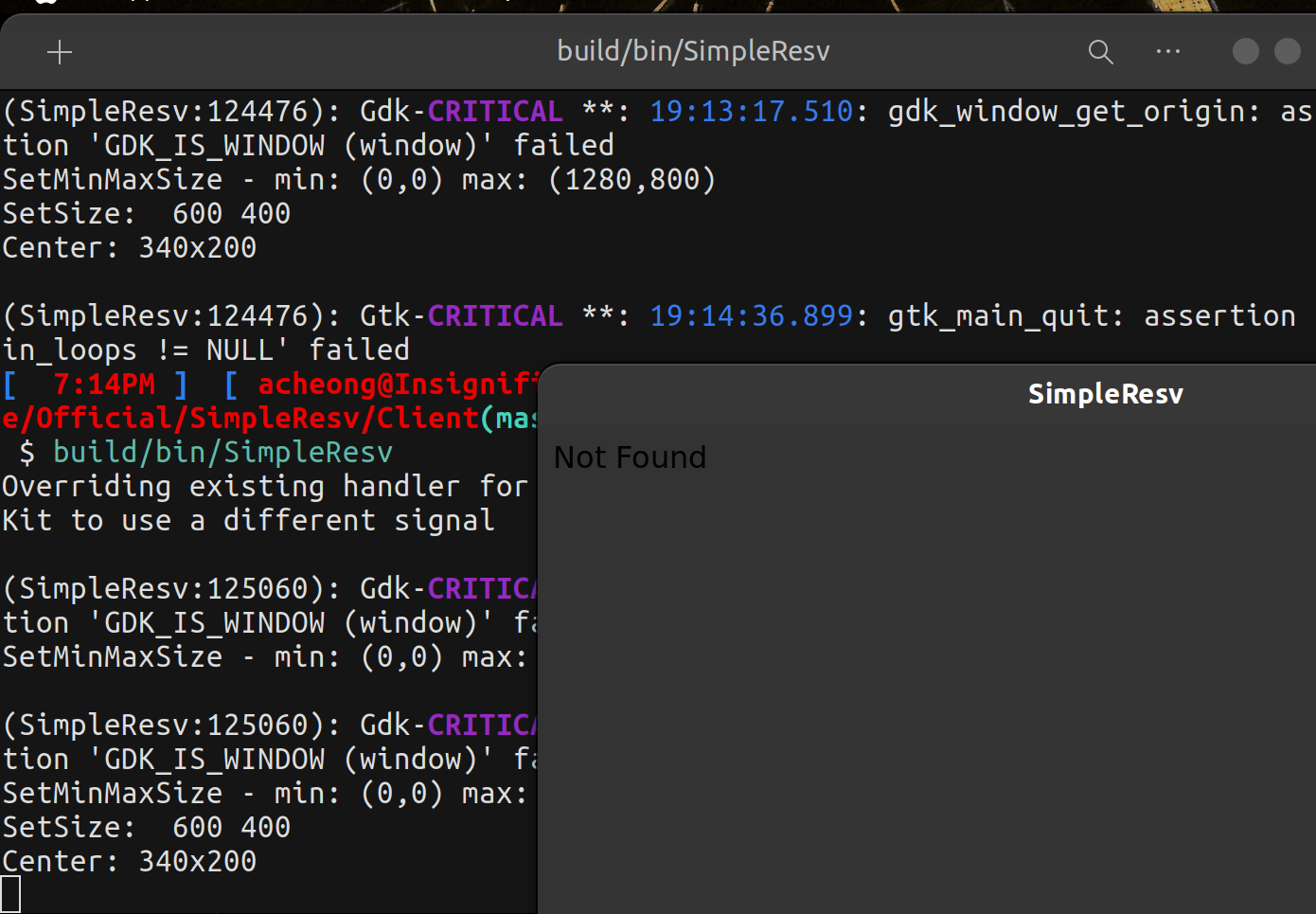Focus the SimpleResv window title bar
Image resolution: width=1316 pixels, height=914 pixels.
pos(1105,393)
